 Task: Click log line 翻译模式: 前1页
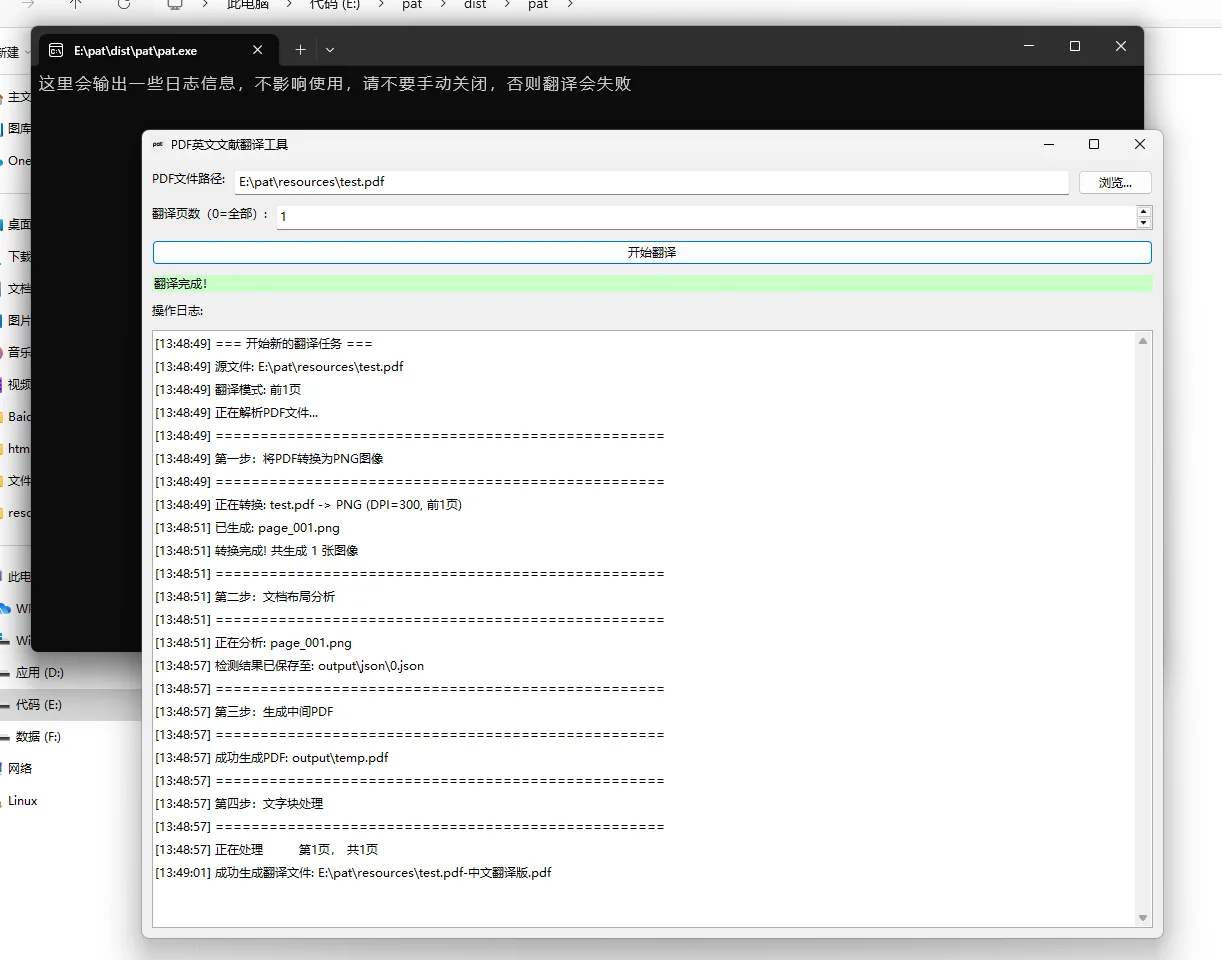point(228,390)
